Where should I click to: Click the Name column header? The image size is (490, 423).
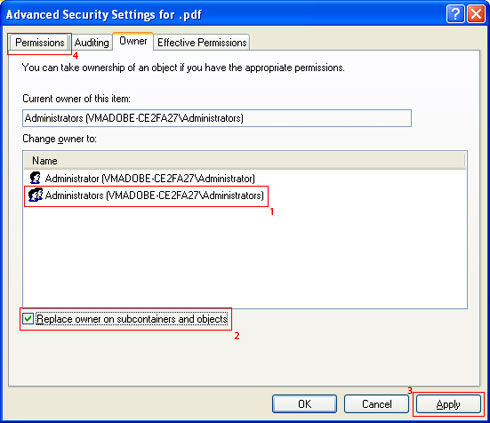pos(245,161)
